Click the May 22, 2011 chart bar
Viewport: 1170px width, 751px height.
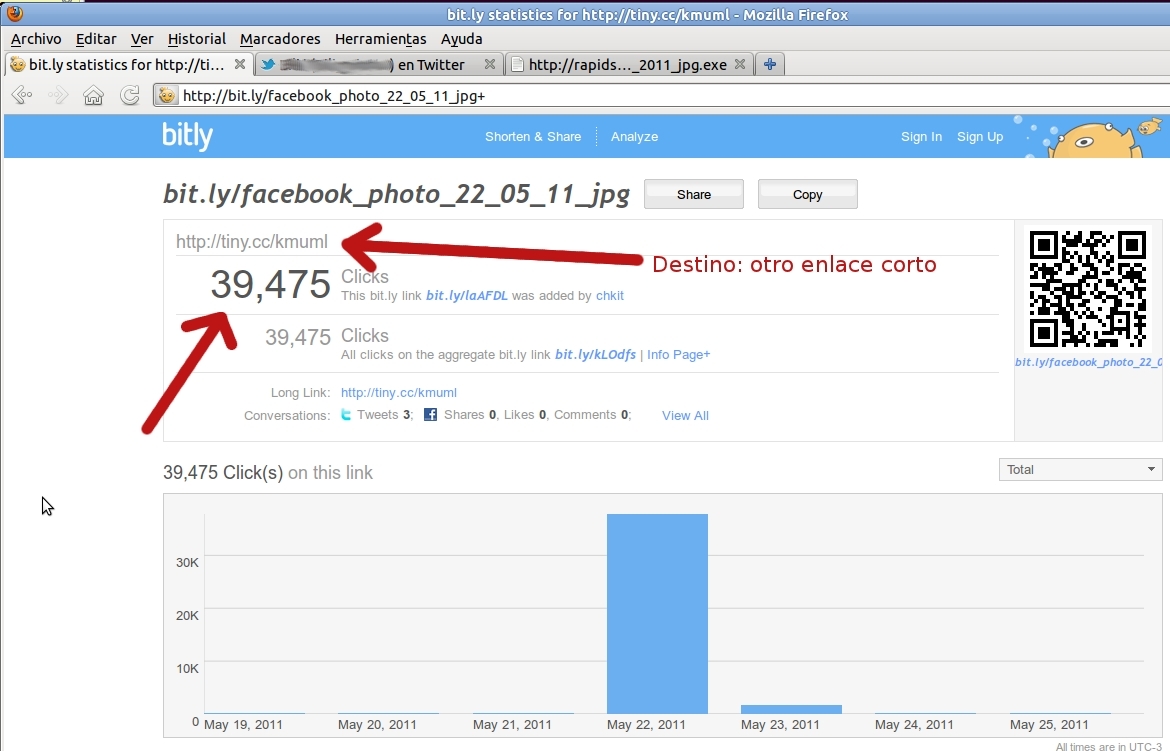click(657, 614)
